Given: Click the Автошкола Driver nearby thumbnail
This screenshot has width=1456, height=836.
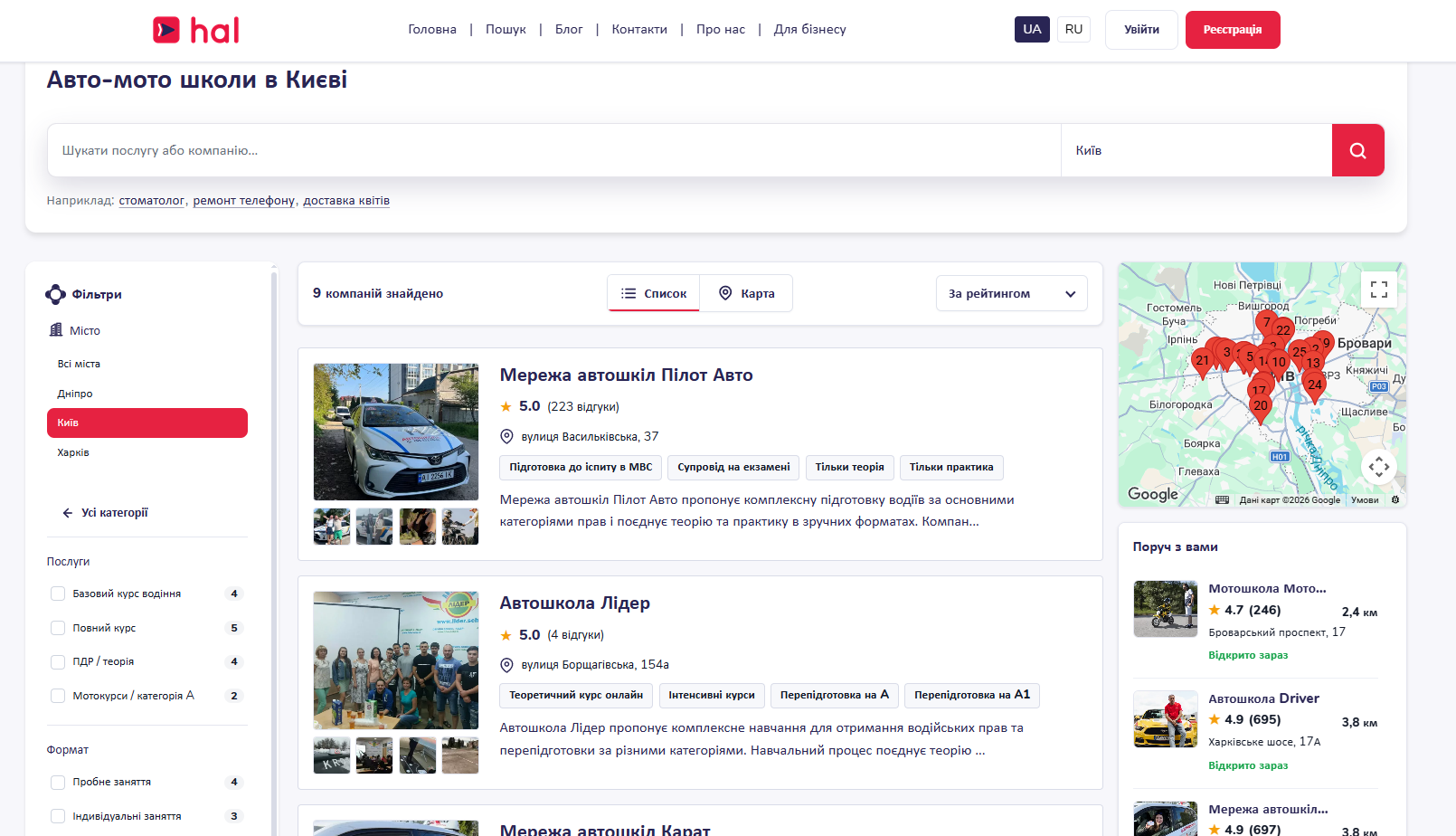Looking at the screenshot, I should pos(1166,719).
